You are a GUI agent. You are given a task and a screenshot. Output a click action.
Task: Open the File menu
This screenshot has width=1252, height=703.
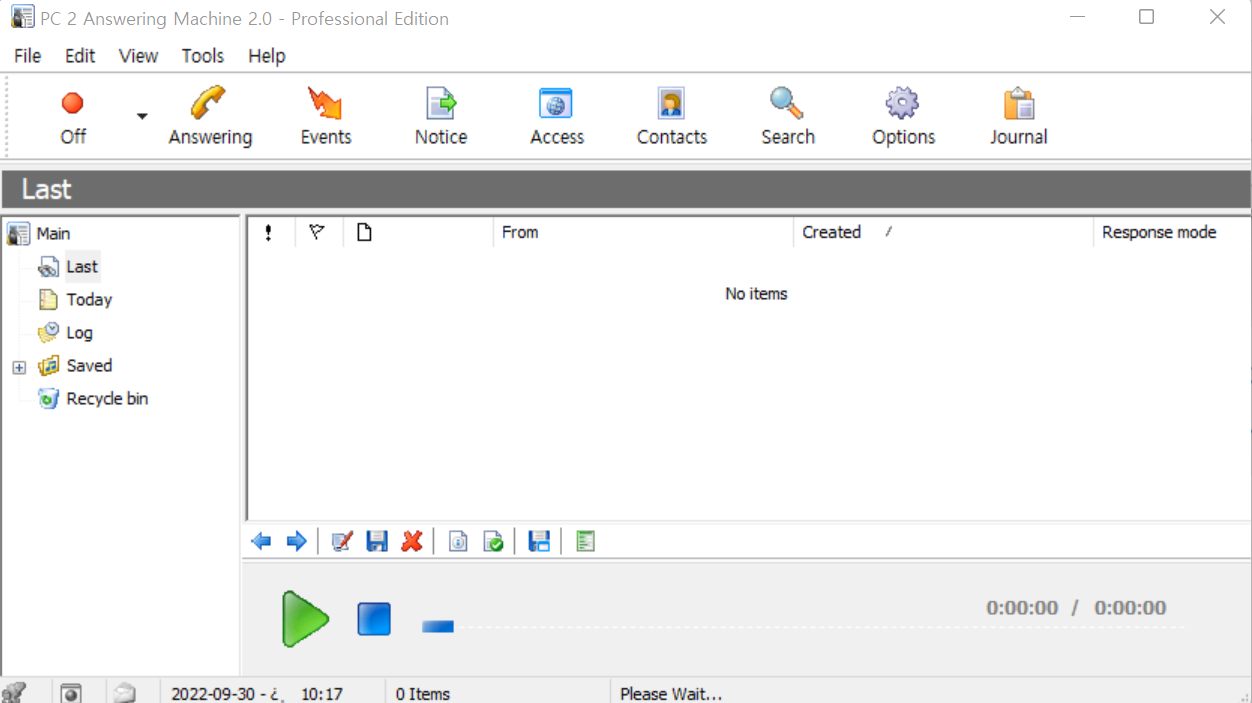(28, 56)
